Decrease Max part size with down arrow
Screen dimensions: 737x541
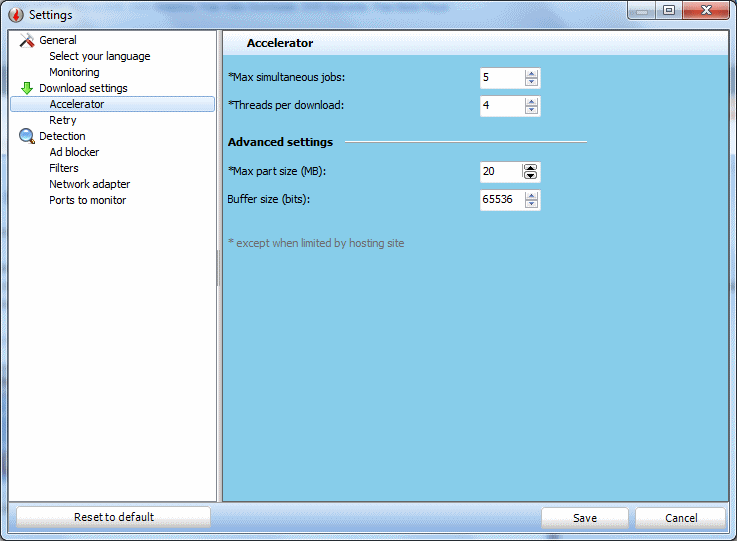click(530, 176)
